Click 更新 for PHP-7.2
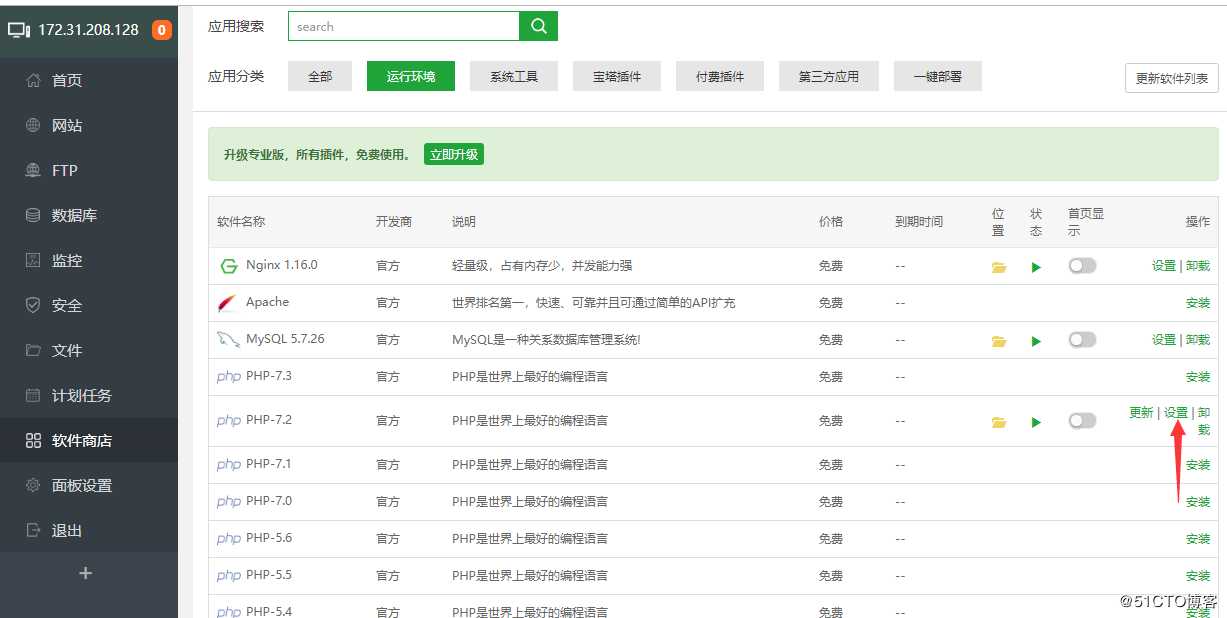 tap(1141, 412)
